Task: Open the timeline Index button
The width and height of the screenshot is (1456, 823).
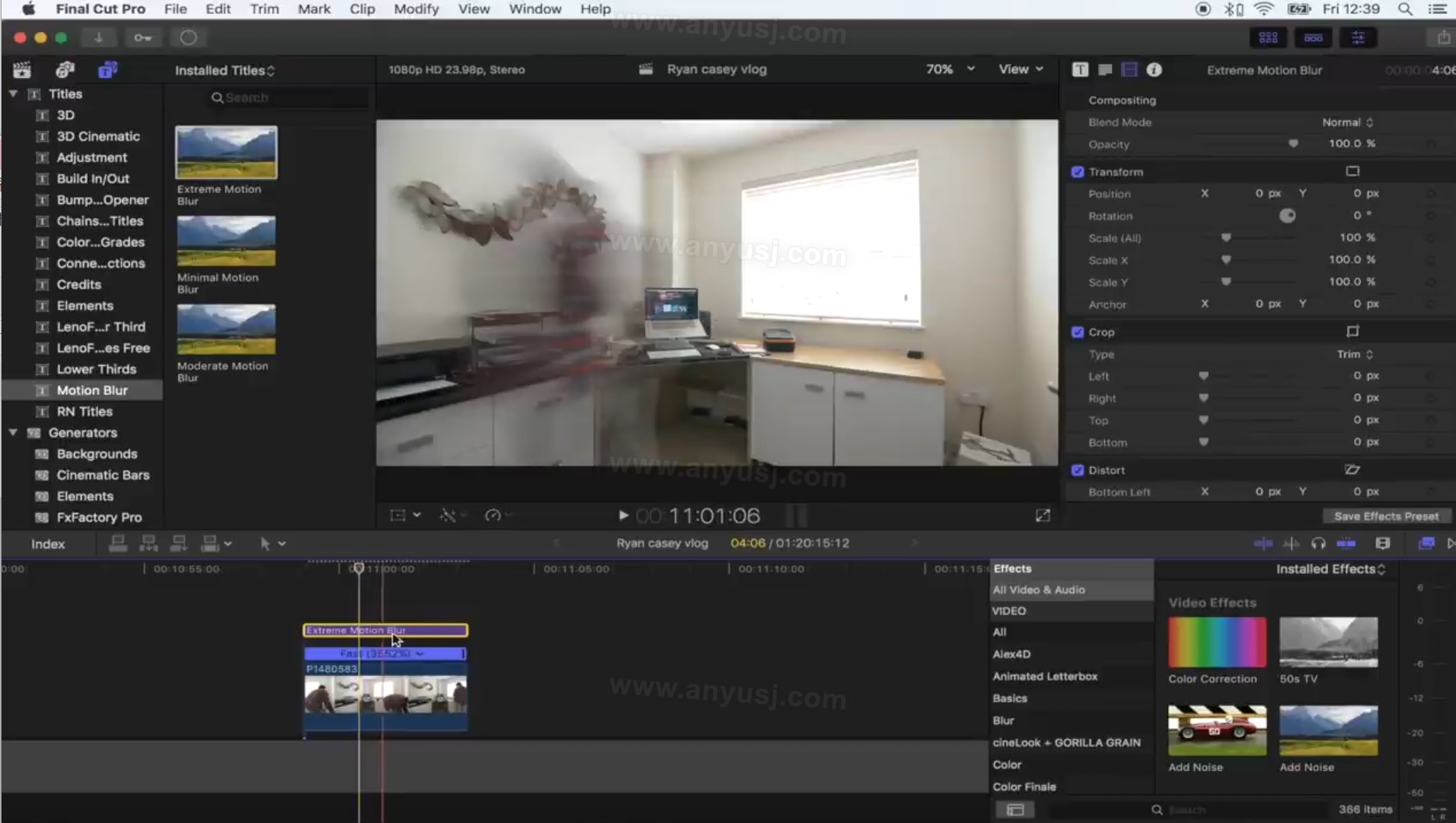Action: 47,543
